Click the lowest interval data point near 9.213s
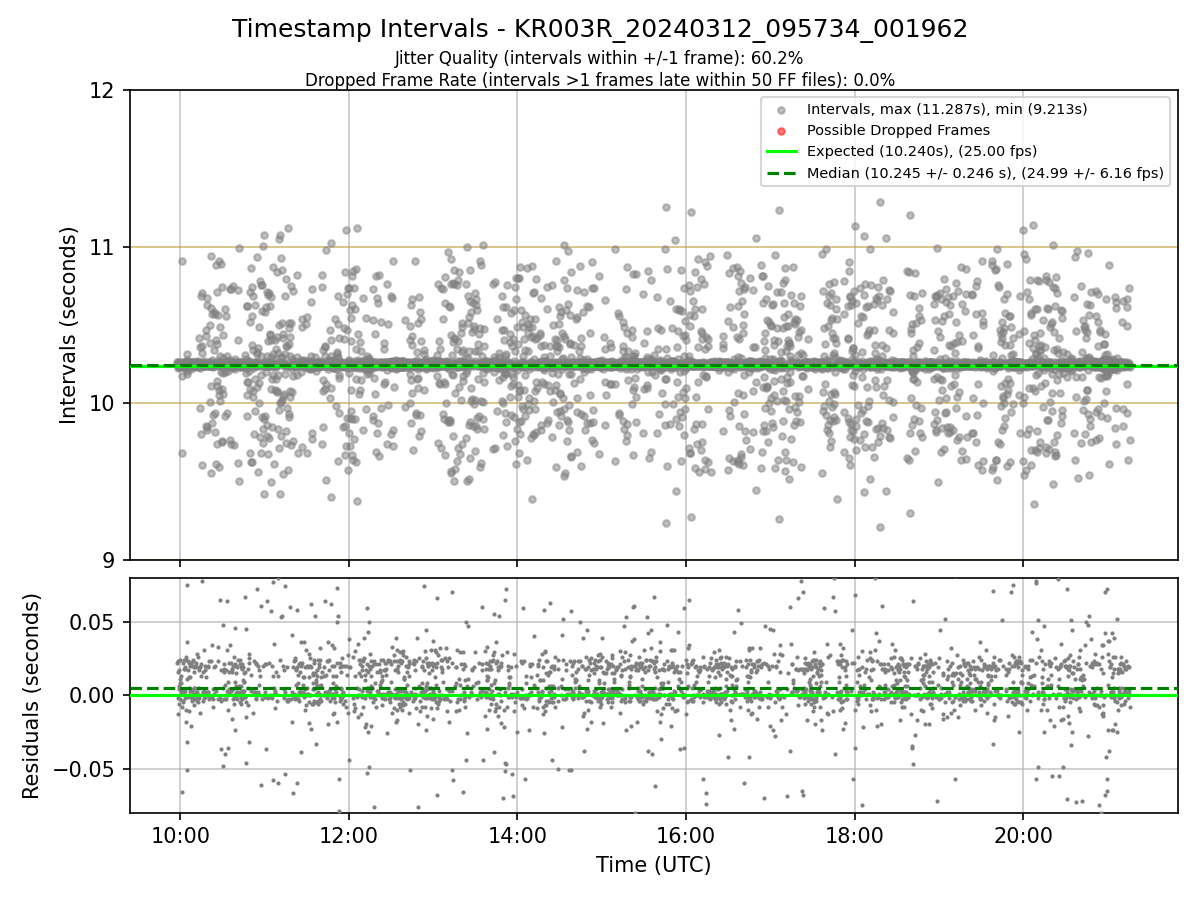 click(880, 527)
